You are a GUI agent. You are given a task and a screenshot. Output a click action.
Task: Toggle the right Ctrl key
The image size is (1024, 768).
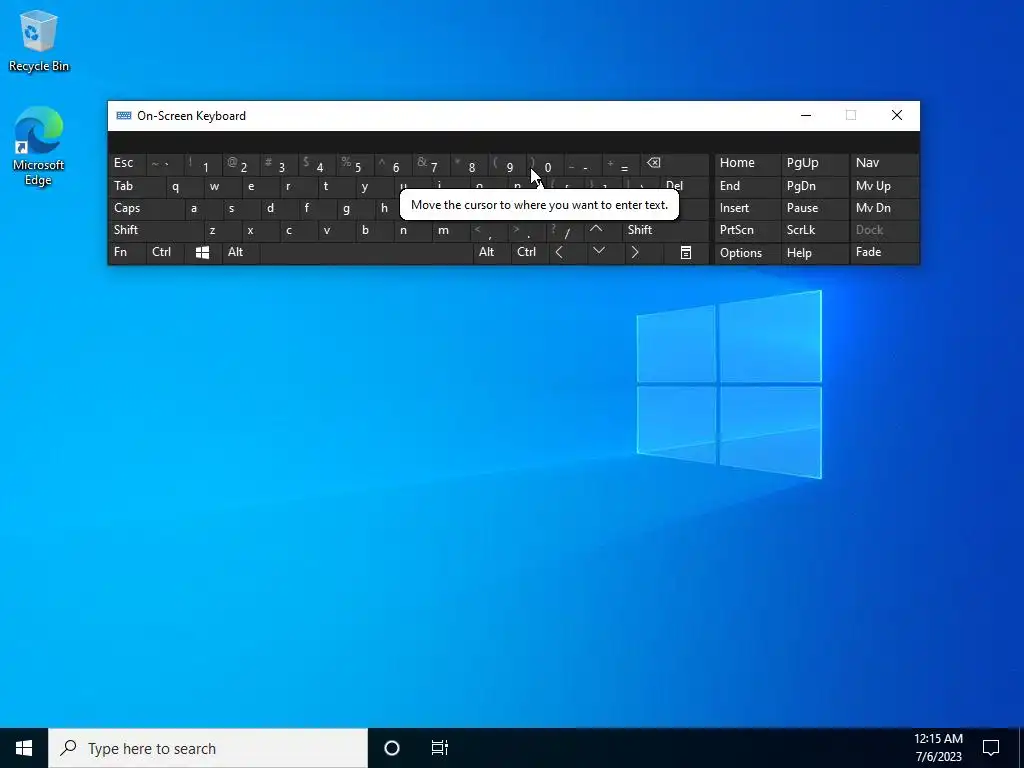click(x=530, y=252)
